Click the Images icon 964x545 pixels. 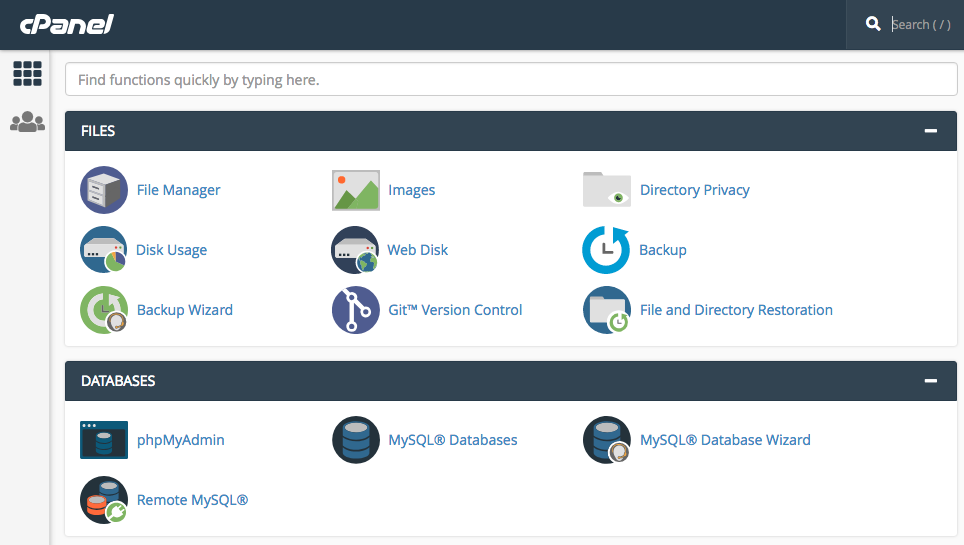pos(356,190)
